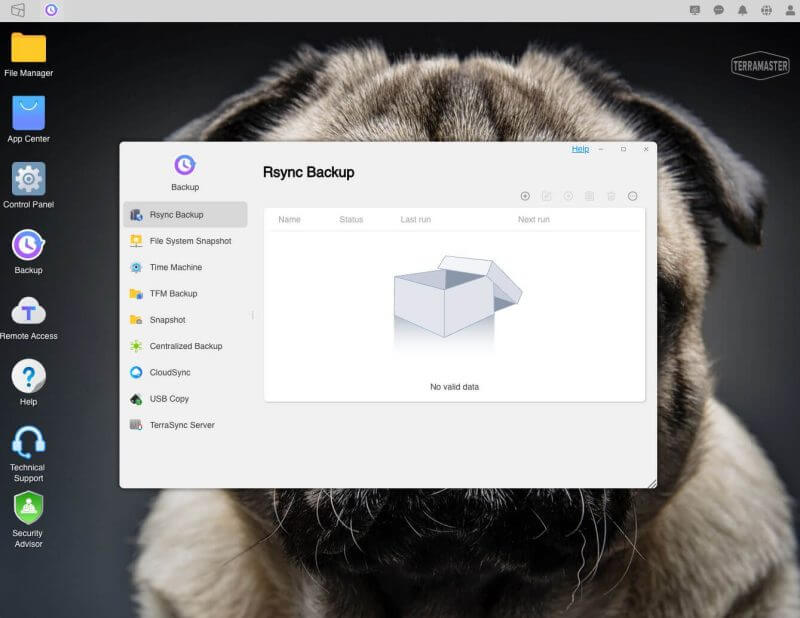Open the File Manager desktop icon

coord(29,48)
